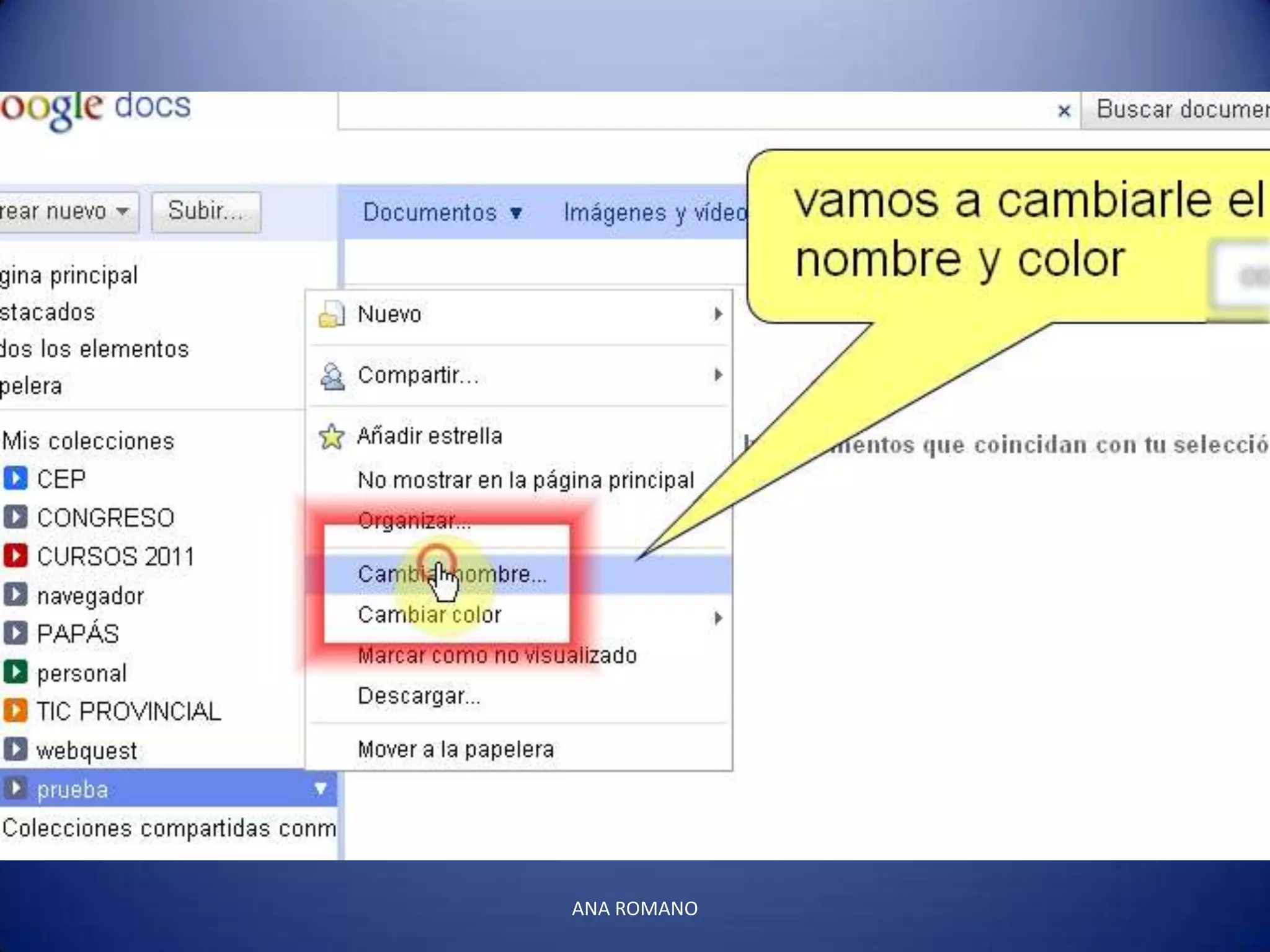
Task: Click the blue CEP collection folder icon
Action: coord(16,478)
